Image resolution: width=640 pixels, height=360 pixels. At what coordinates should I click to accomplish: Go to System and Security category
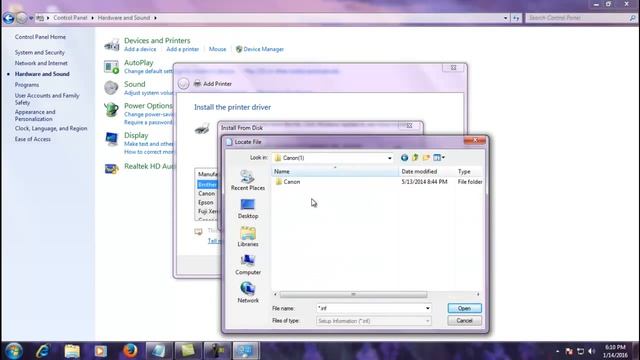(x=40, y=52)
